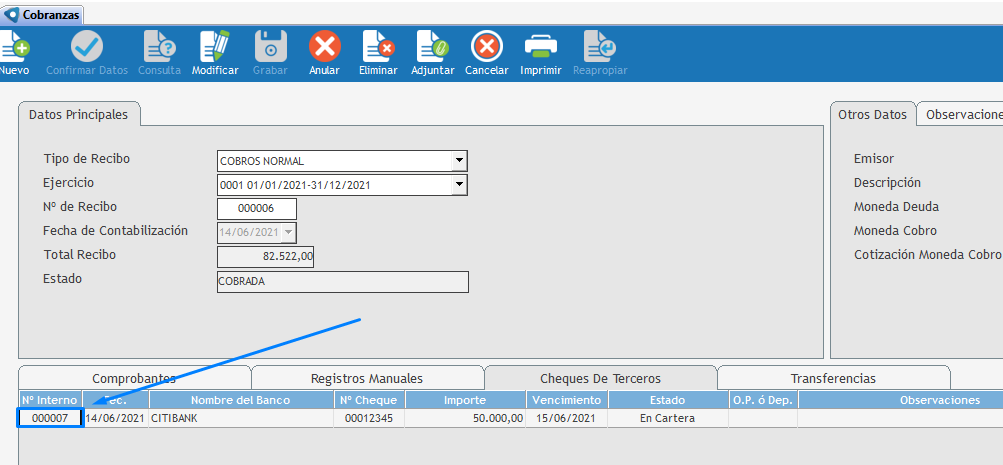Click the Imprimir printer icon

541,47
